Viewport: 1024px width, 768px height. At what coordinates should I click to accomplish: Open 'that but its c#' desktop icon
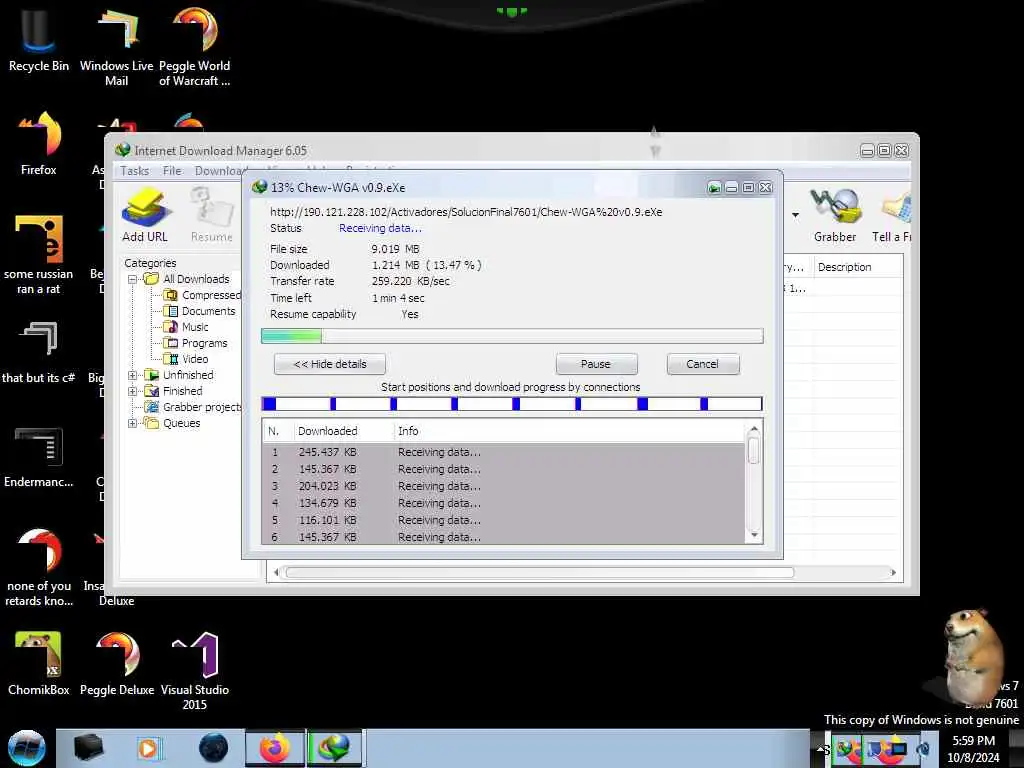tap(39, 351)
